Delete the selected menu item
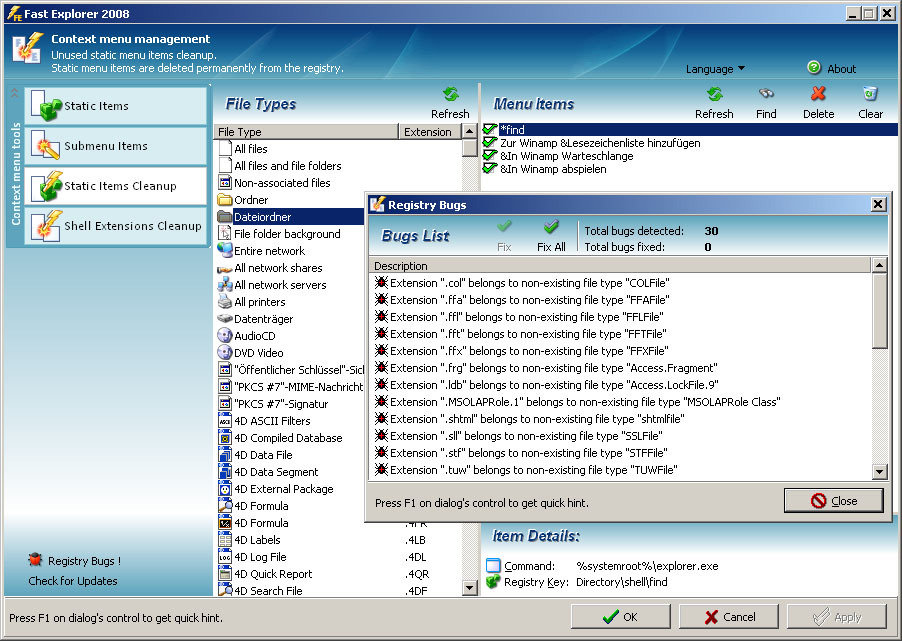Image resolution: width=902 pixels, height=641 pixels. [819, 102]
